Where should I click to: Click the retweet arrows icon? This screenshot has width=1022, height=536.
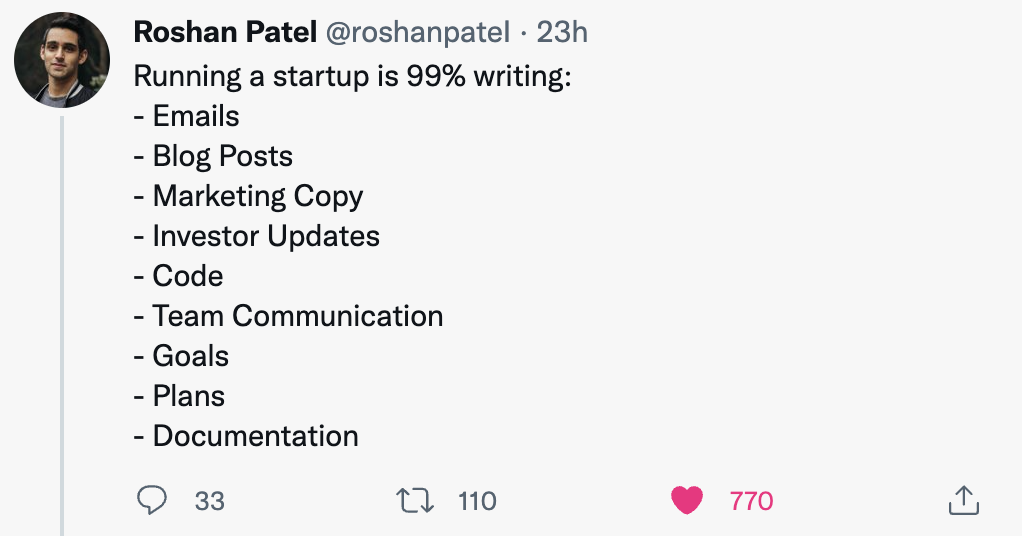[415, 501]
